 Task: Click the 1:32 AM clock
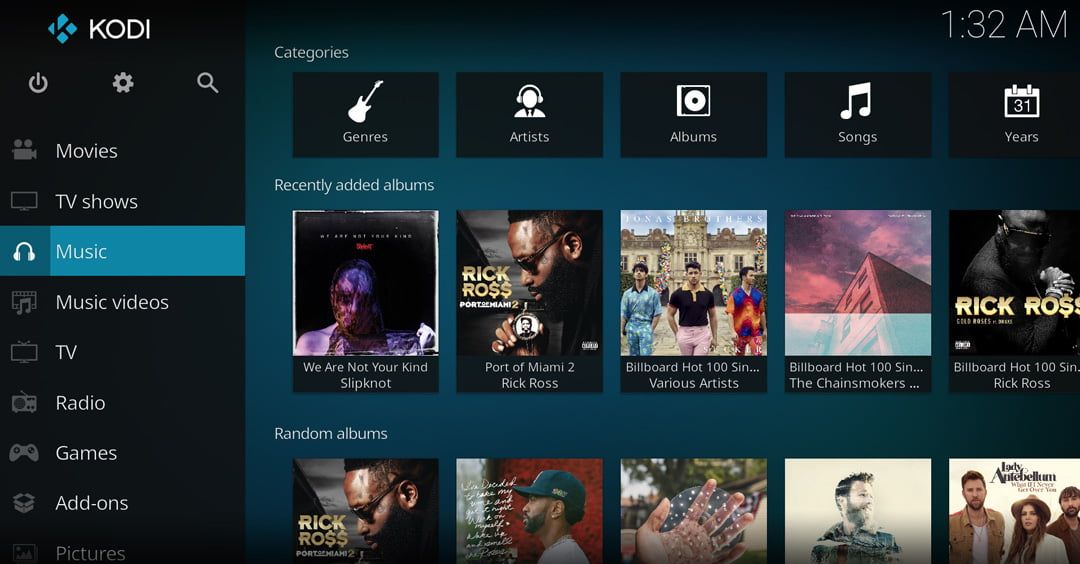[1004, 25]
